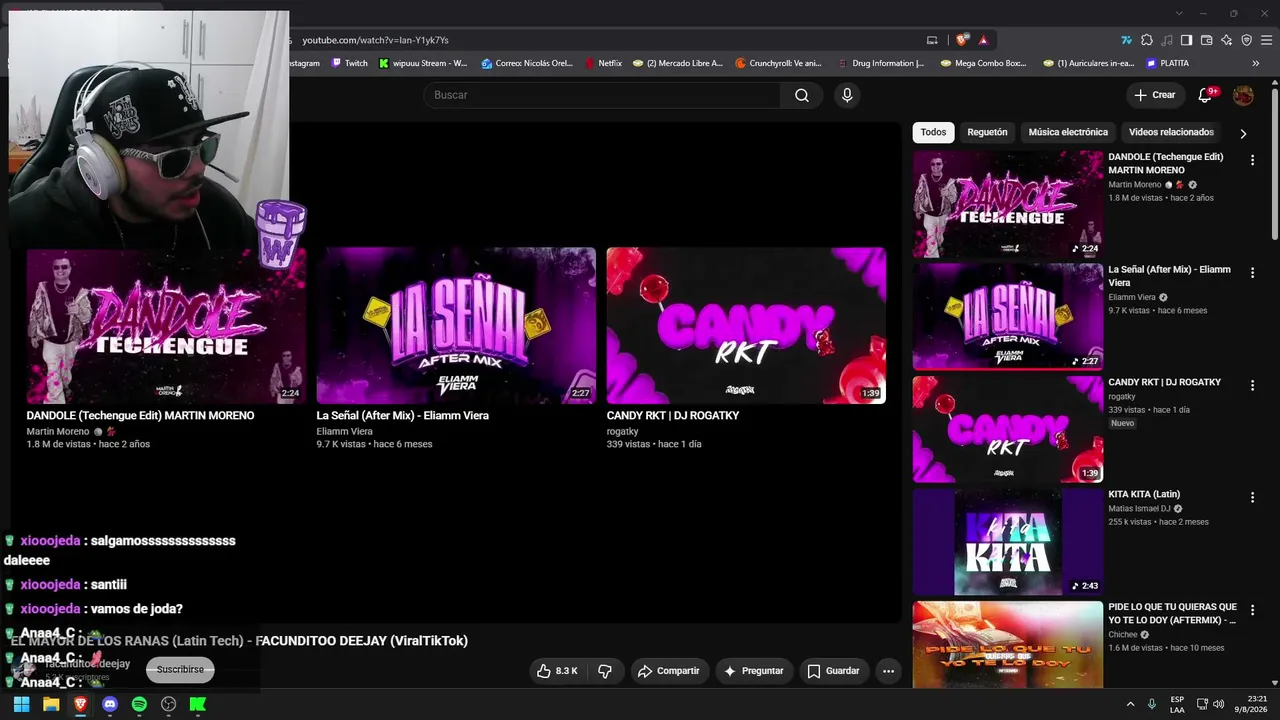Click the Brave Shields lion icon

(962, 40)
